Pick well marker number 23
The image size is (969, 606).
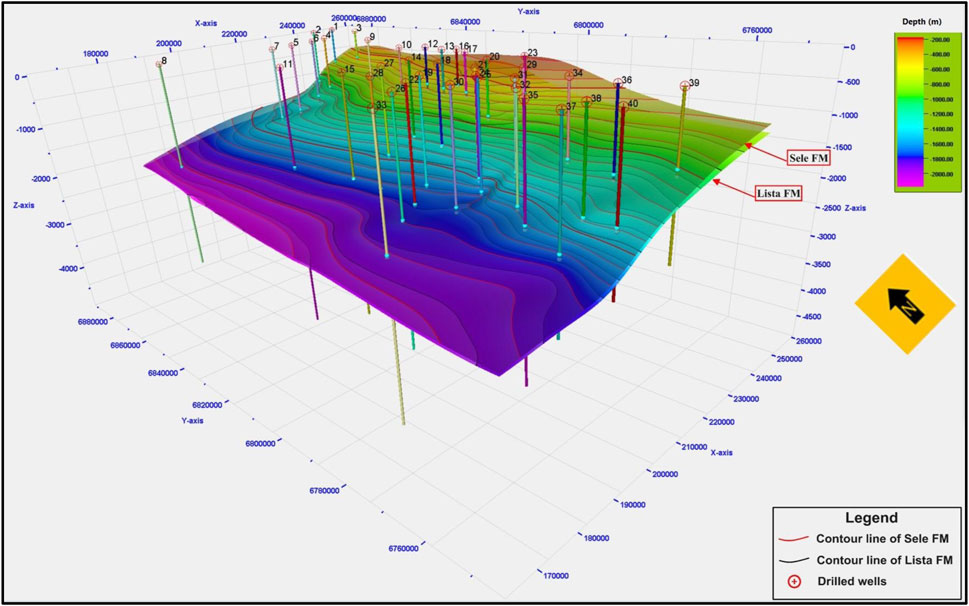(x=524, y=56)
